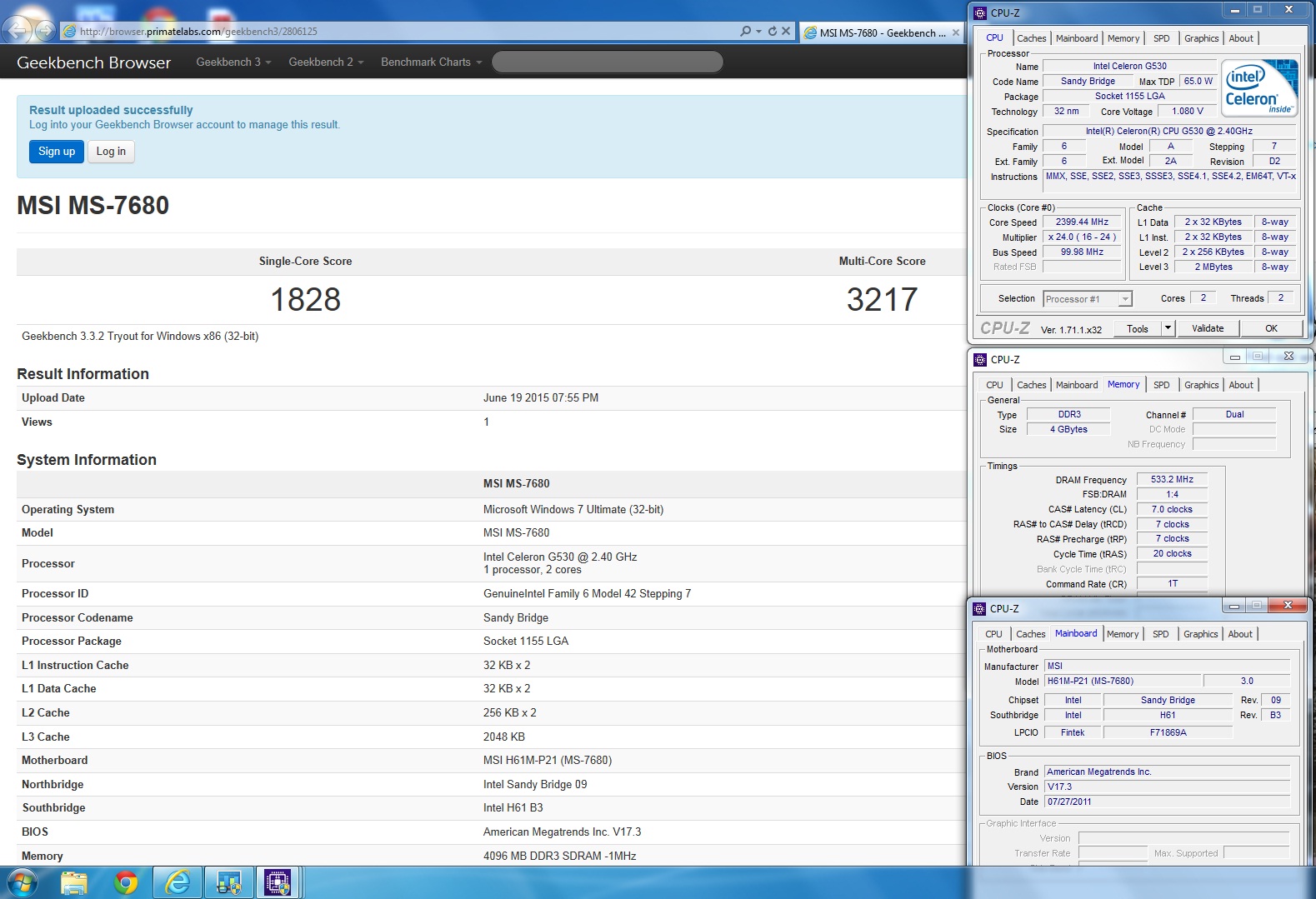Click the DRAM Frequency value 533.2 MHz
This screenshot has width=1316, height=899.
(1172, 479)
